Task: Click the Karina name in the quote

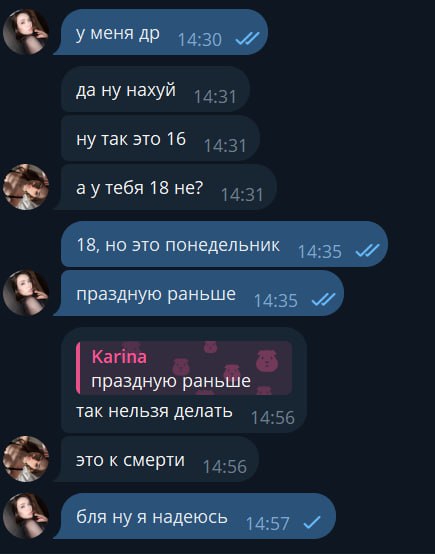Action: point(119,357)
